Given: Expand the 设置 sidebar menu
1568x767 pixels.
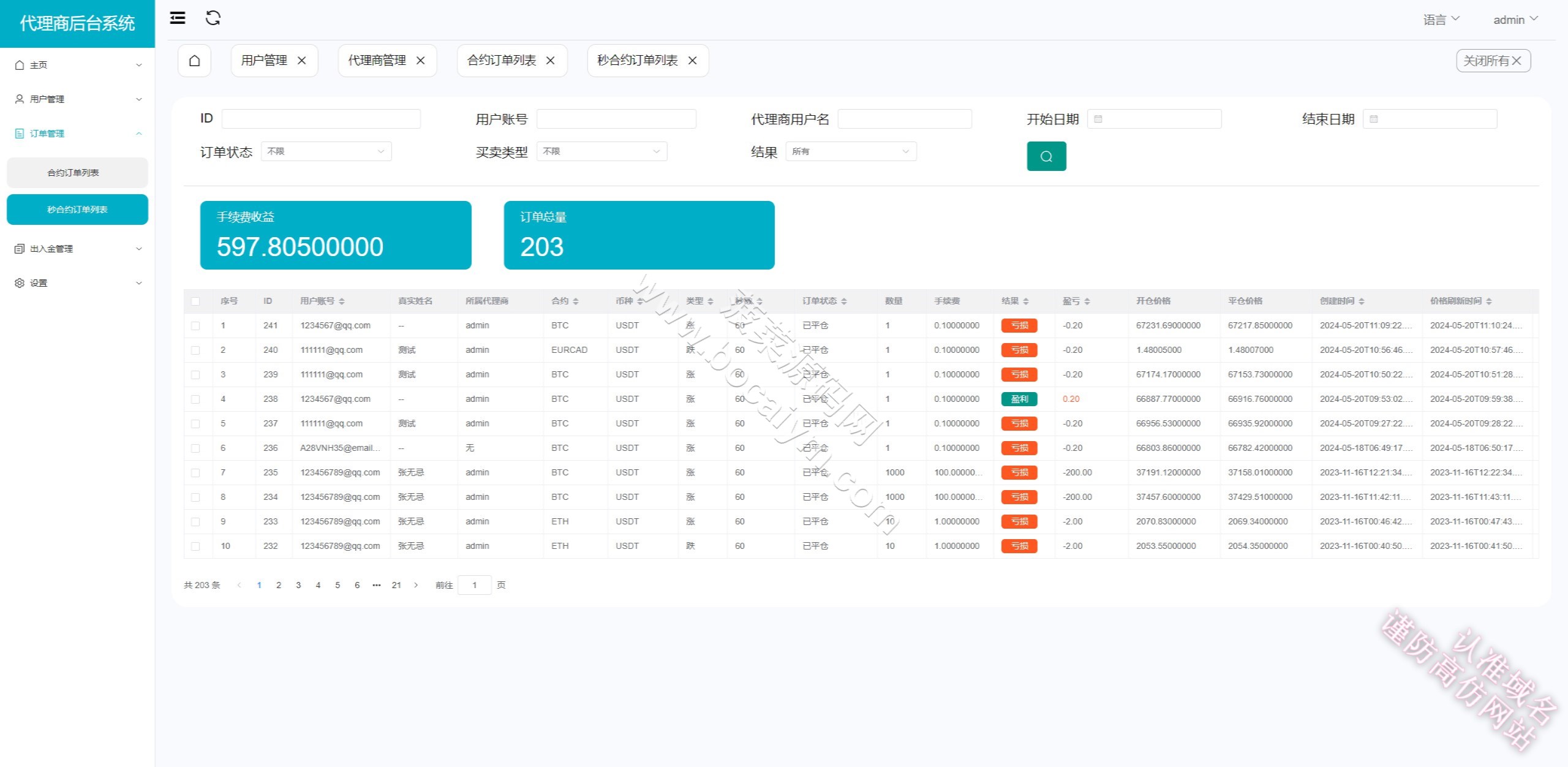Looking at the screenshot, I should pos(78,283).
